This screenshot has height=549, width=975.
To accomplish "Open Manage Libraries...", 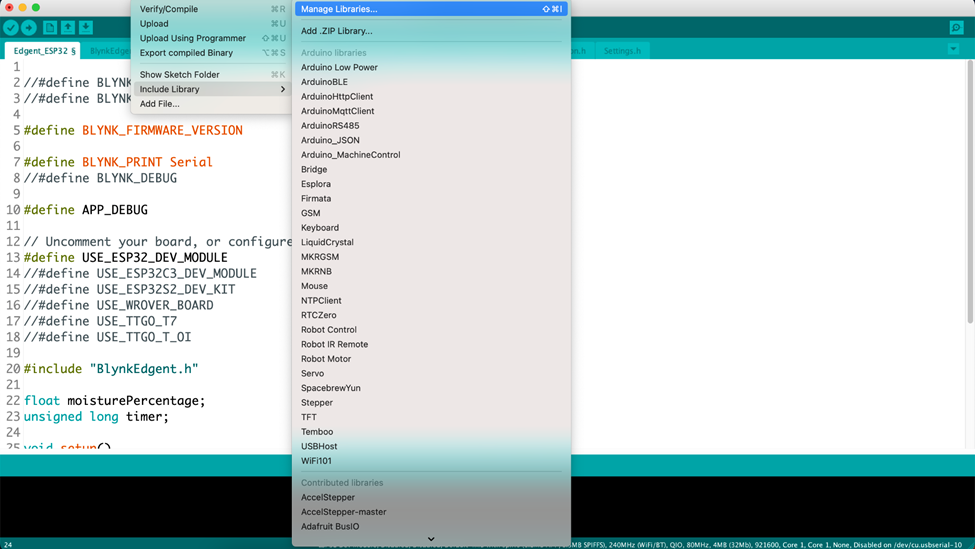I will click(x=431, y=9).
